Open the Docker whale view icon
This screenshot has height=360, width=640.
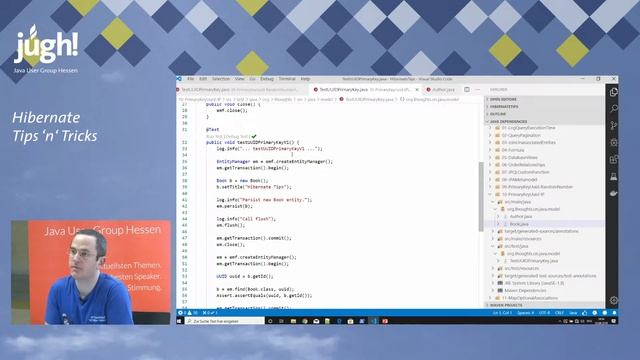pyautogui.click(x=613, y=193)
